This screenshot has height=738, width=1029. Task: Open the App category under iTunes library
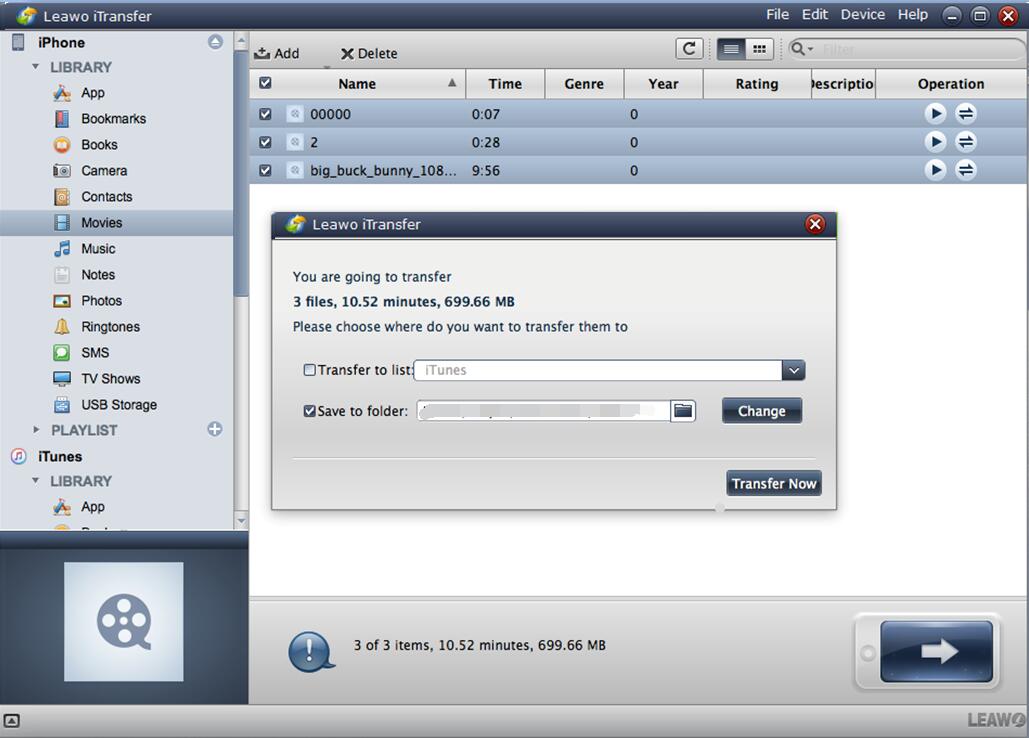(93, 507)
